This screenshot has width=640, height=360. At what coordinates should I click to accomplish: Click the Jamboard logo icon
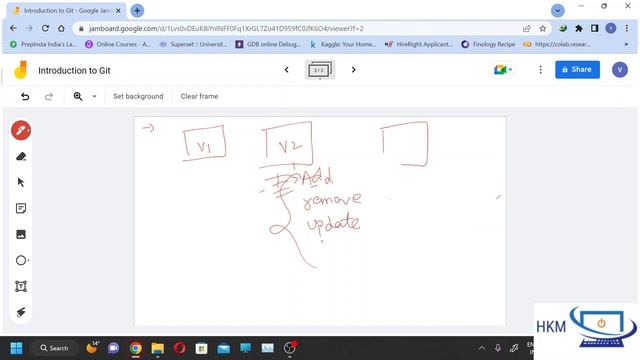[20, 70]
